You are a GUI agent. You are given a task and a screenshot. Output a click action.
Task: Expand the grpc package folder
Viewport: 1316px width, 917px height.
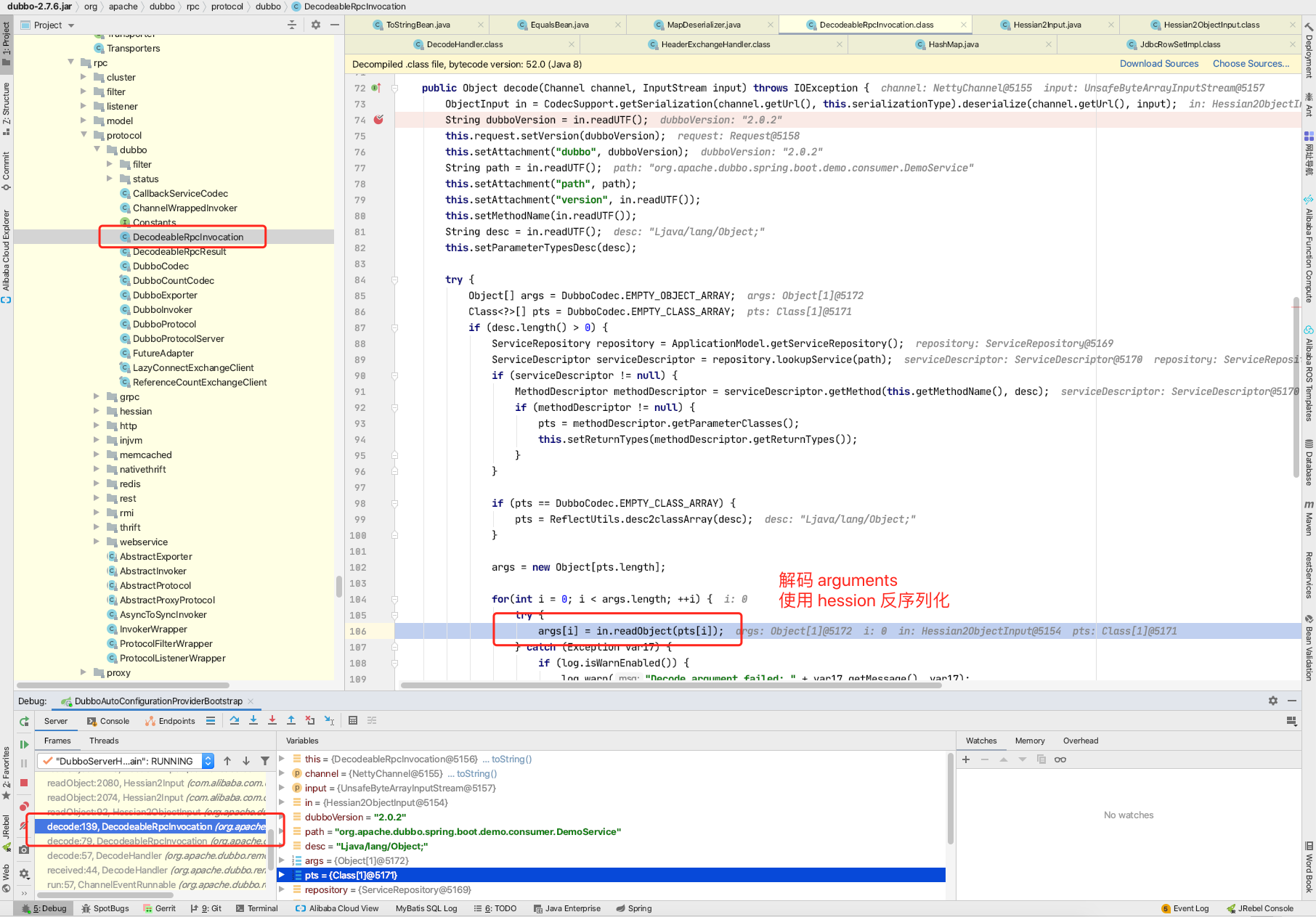click(x=97, y=396)
